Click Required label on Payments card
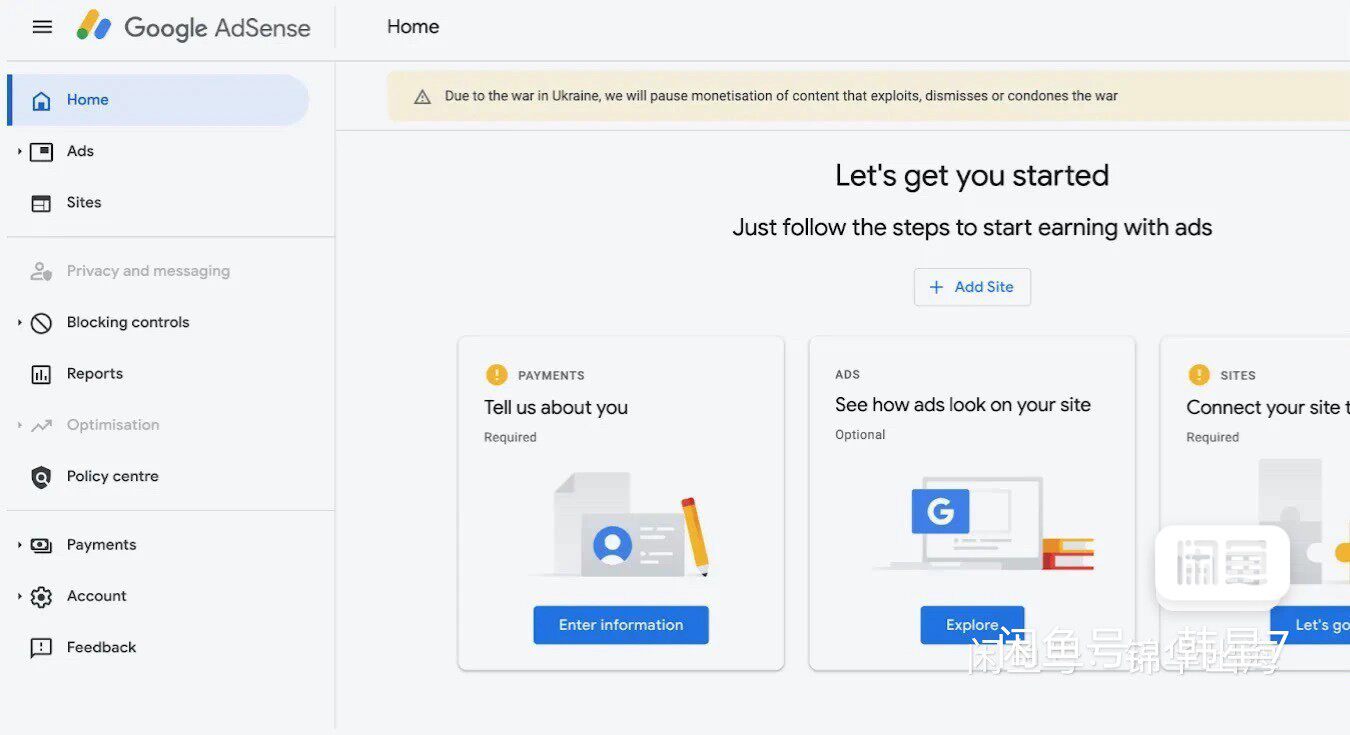 510,438
